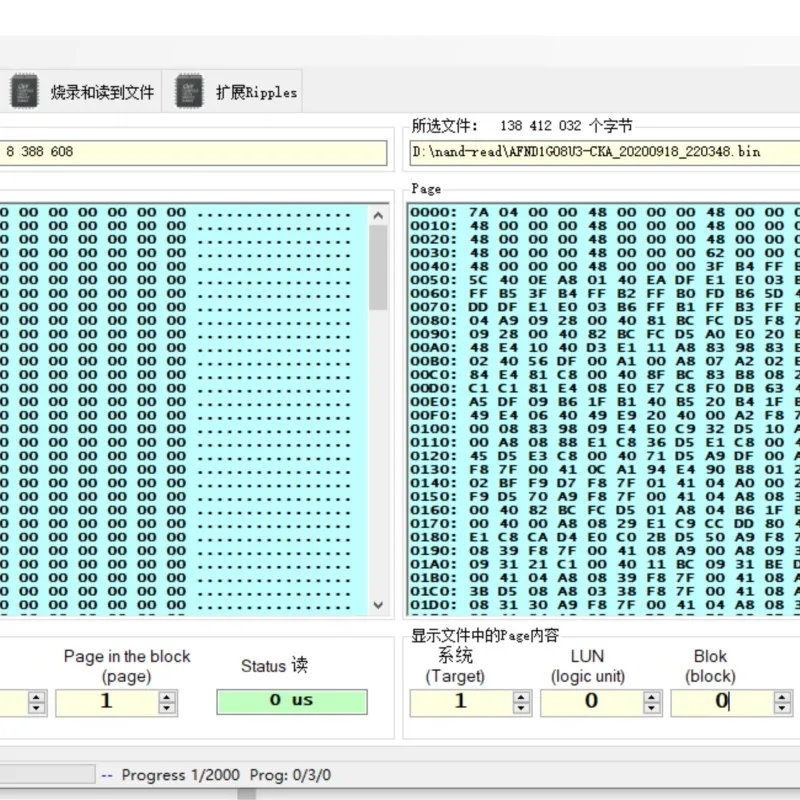Viewport: 800px width, 800px height.
Task: Decrease the Page in the block value
Action: pos(168,708)
